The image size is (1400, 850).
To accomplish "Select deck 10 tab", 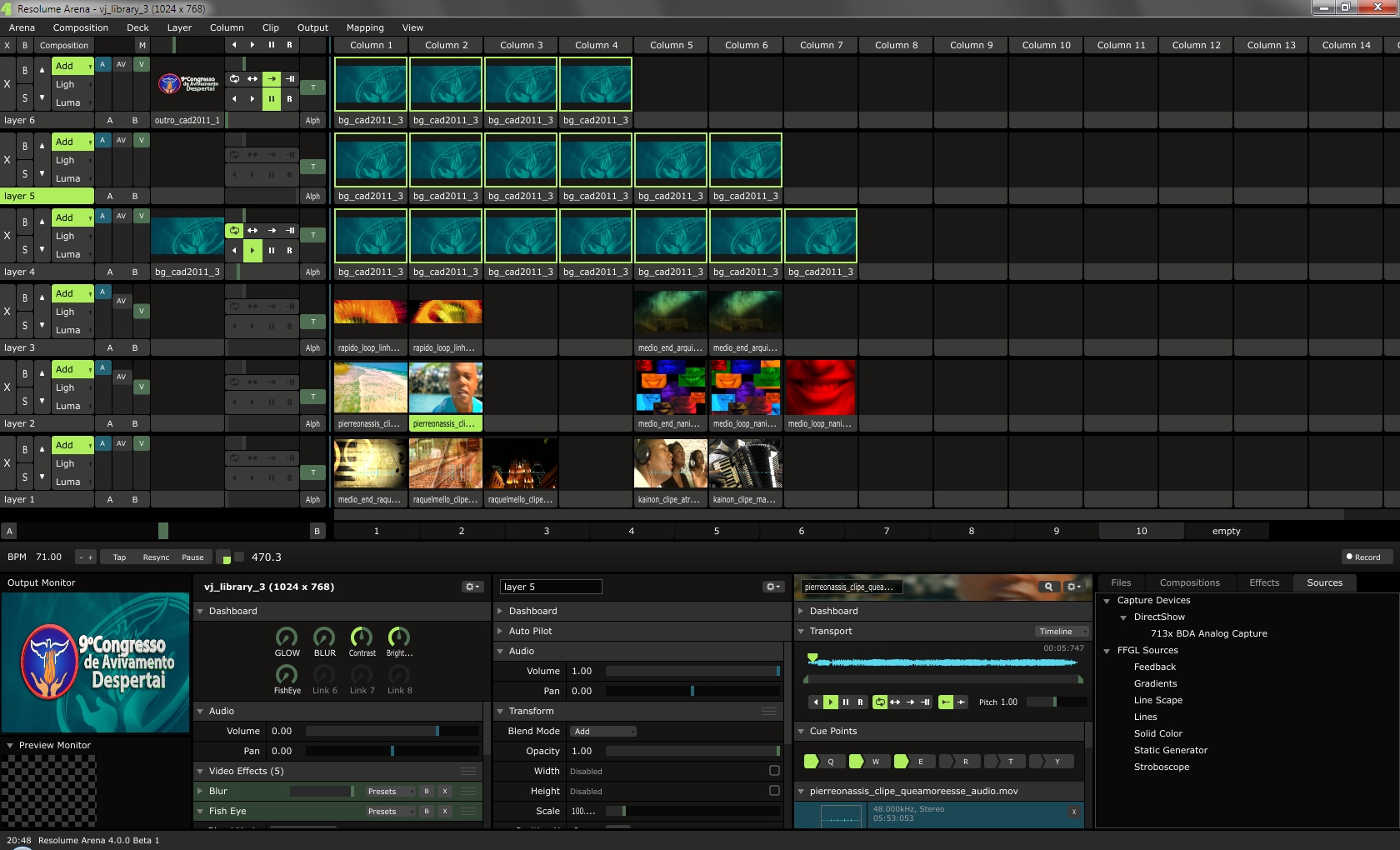I will (1141, 531).
